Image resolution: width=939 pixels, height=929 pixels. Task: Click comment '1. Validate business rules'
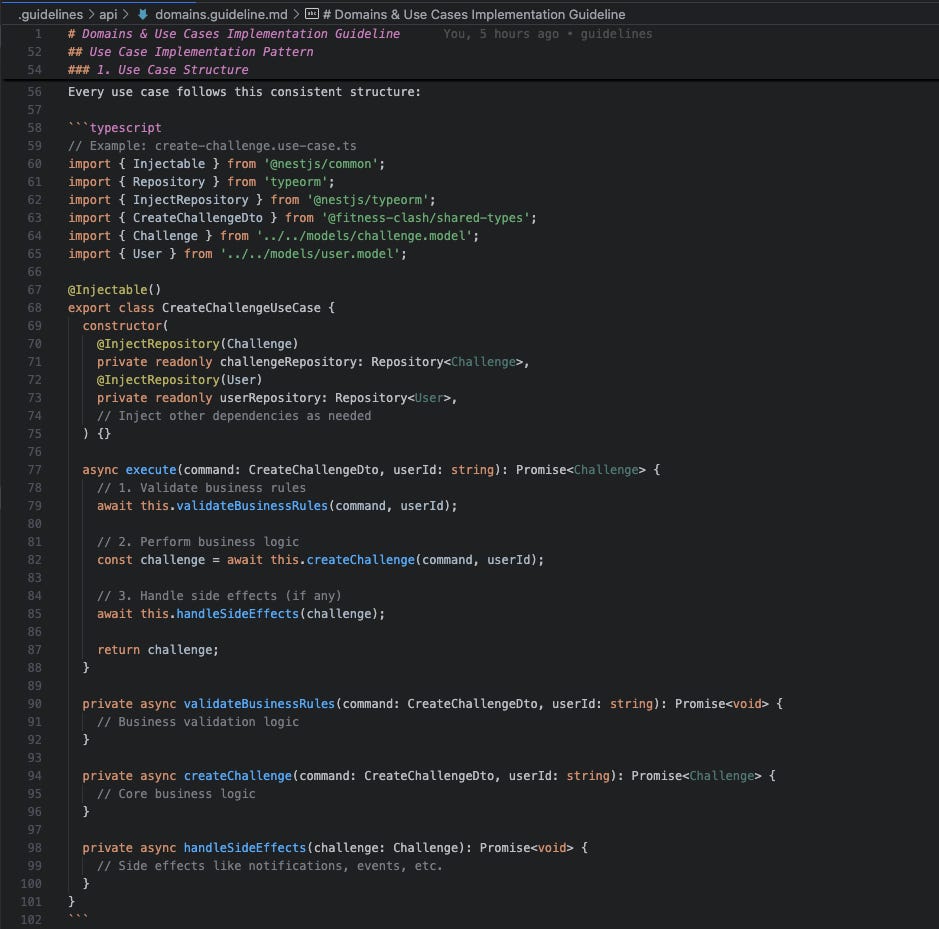(201, 488)
